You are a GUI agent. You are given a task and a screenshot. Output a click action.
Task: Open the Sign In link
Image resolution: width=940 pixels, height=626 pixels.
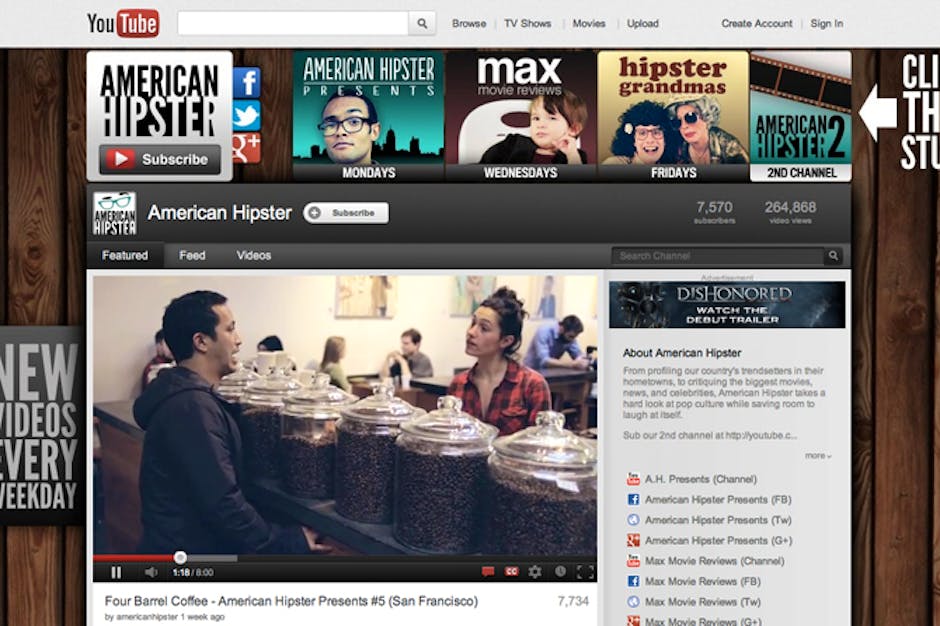pos(826,24)
